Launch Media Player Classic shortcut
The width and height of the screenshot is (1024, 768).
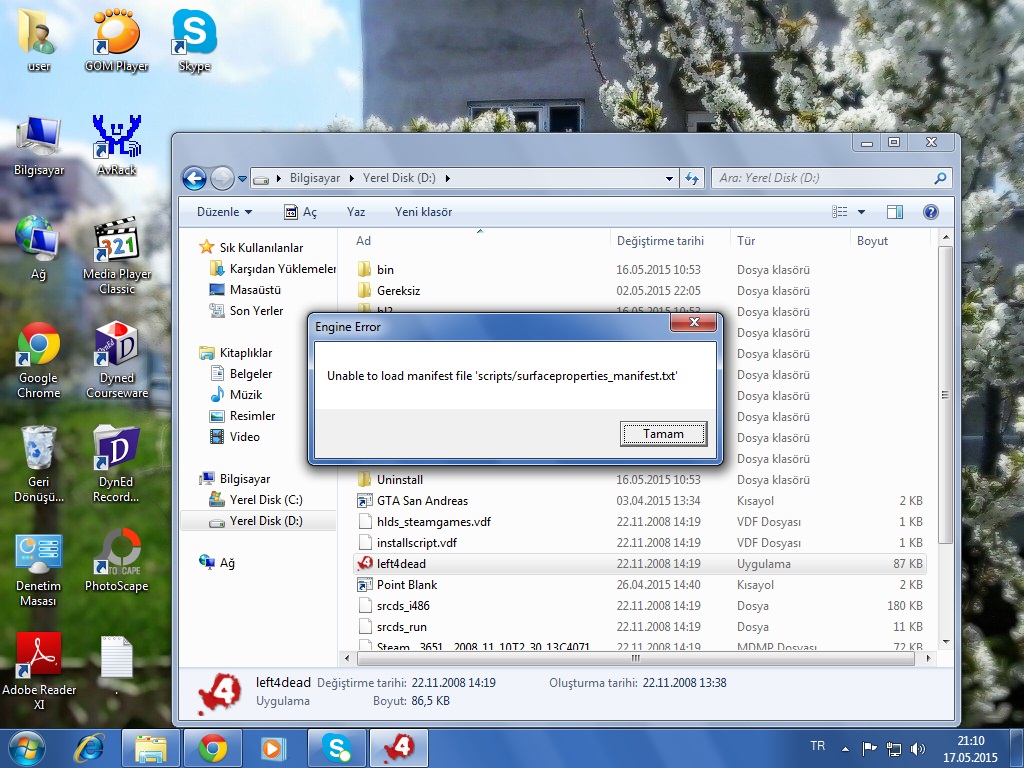coord(116,256)
